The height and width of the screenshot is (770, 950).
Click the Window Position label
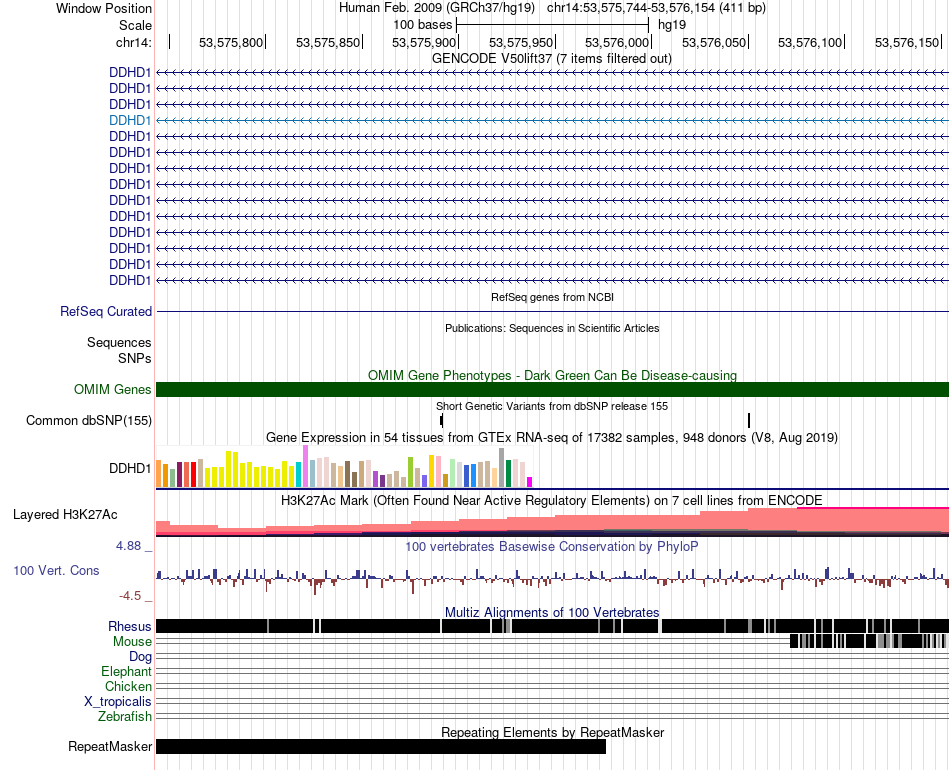coord(104,8)
